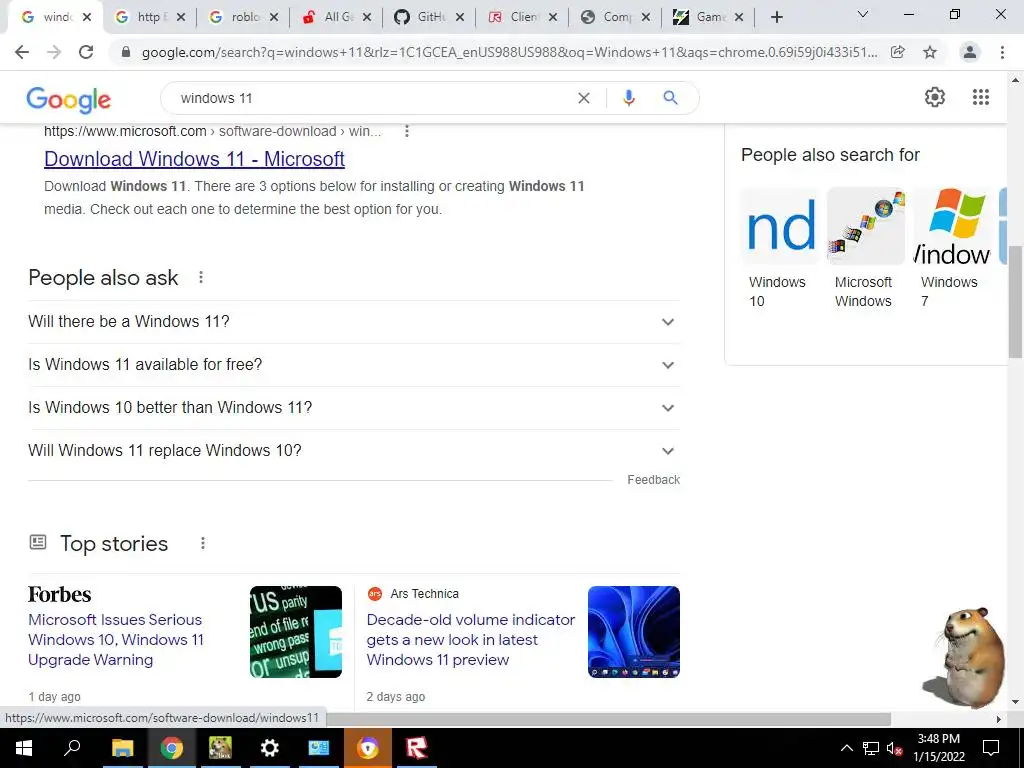1024x768 pixels.
Task: Open the Ars Technica story thumbnail
Action: (x=633, y=632)
